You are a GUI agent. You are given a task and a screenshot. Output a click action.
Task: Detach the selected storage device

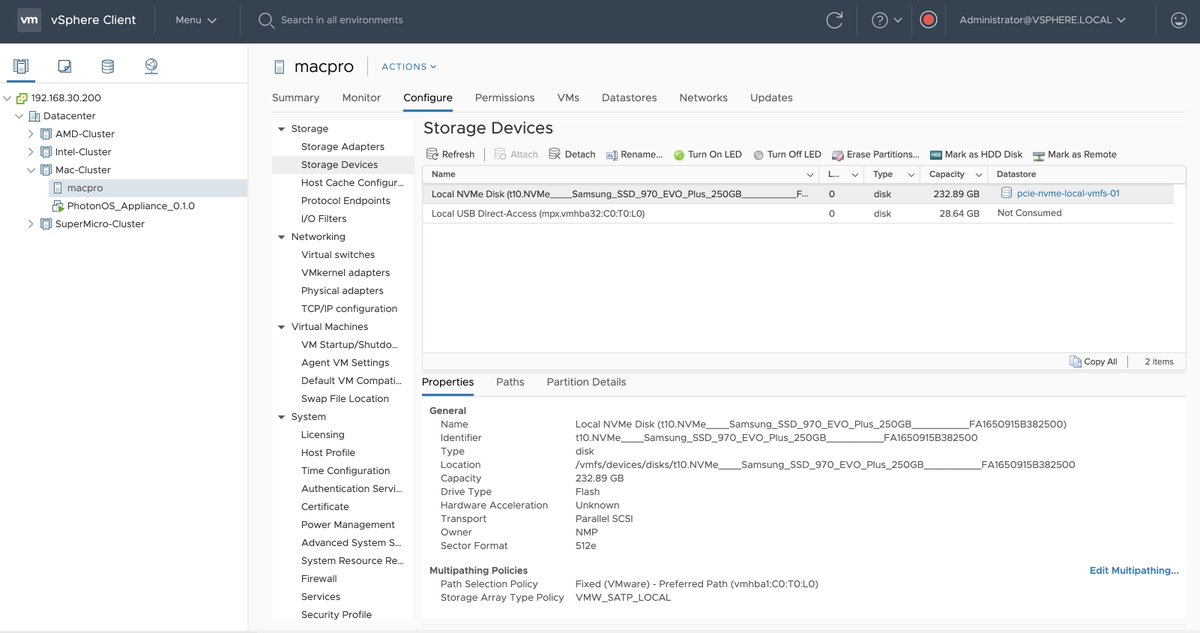click(572, 154)
